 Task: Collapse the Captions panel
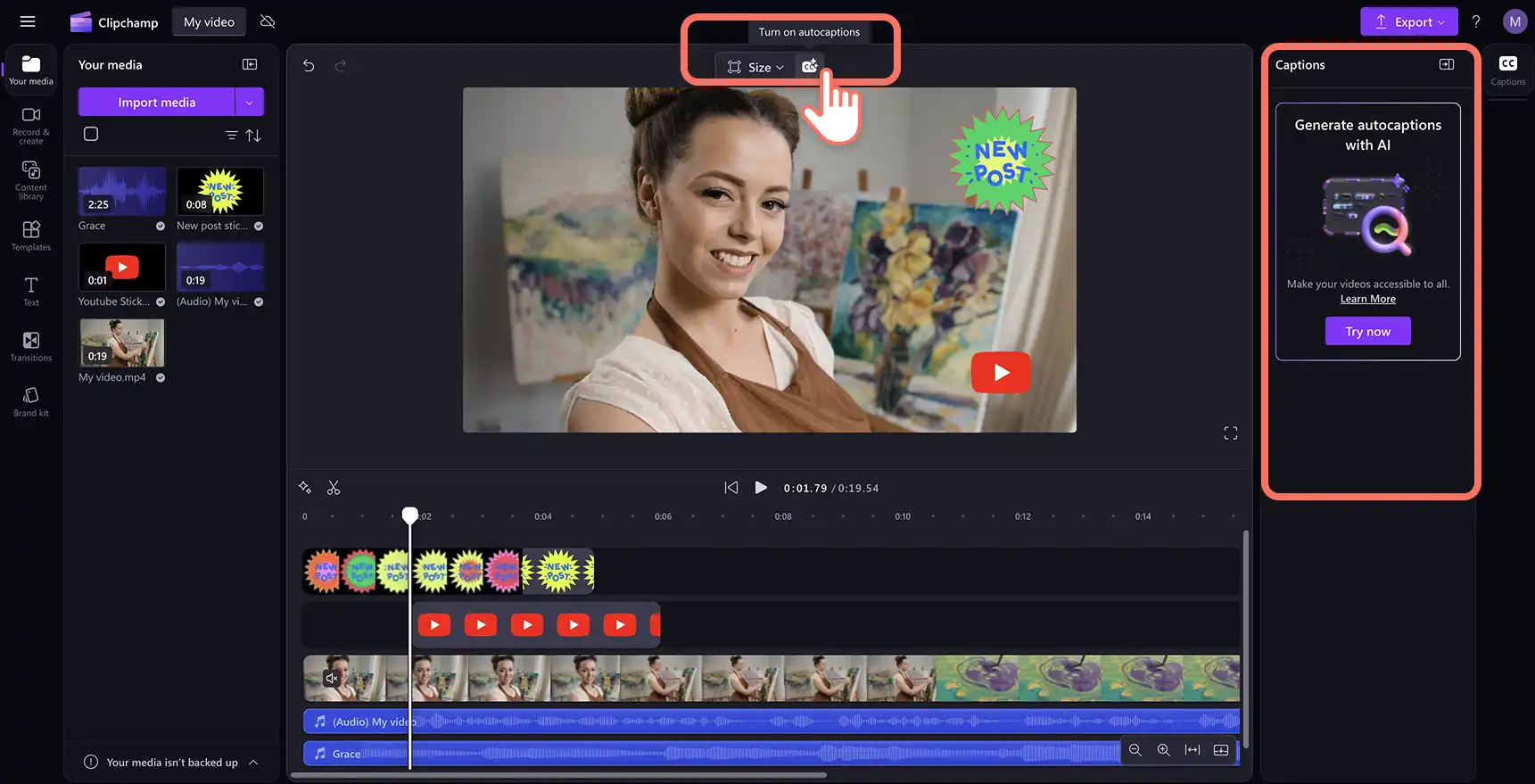click(1447, 64)
